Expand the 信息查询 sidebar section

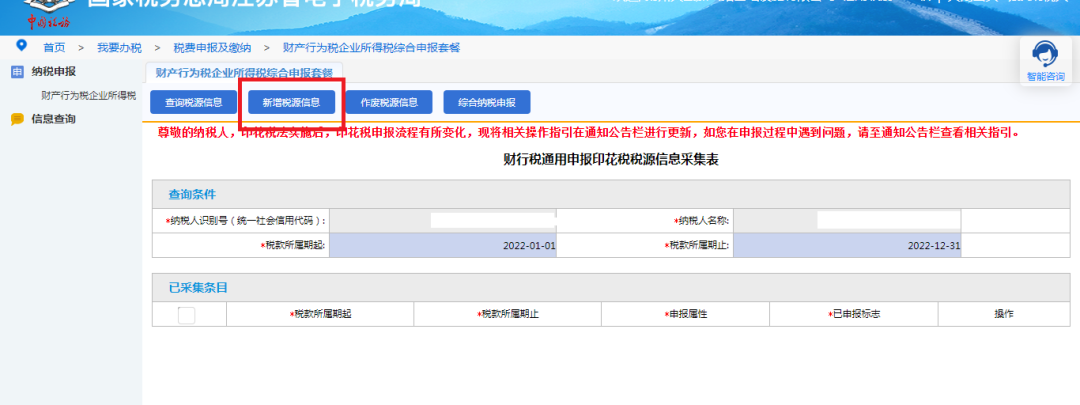[53, 119]
